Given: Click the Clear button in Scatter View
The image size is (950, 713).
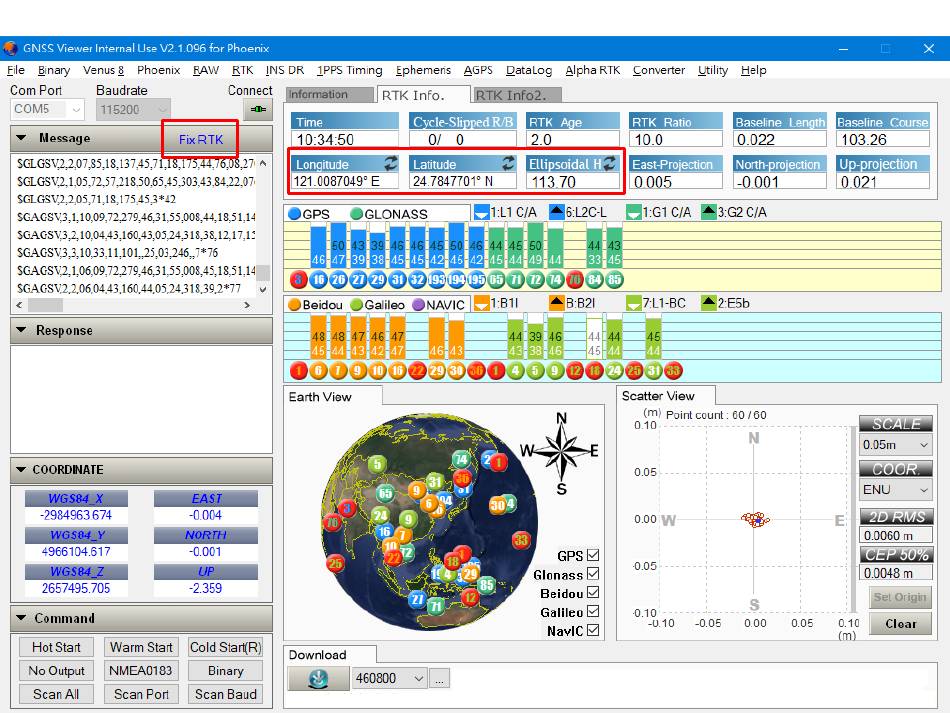Looking at the screenshot, I should pos(900,624).
